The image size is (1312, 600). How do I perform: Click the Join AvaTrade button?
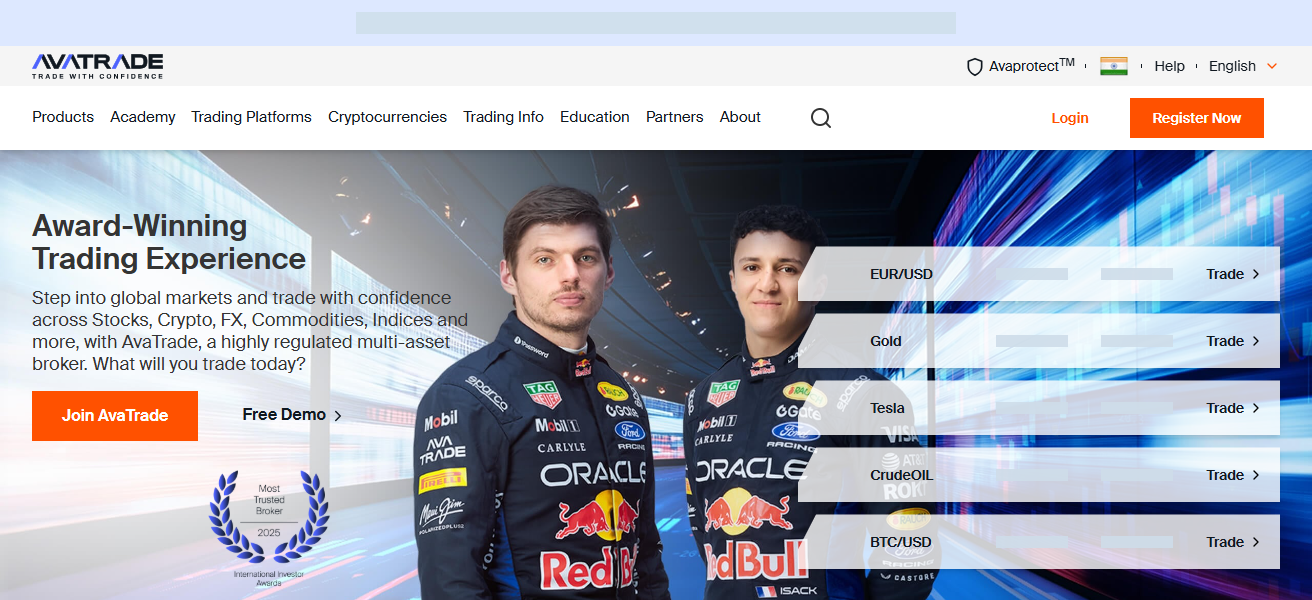pyautogui.click(x=115, y=416)
